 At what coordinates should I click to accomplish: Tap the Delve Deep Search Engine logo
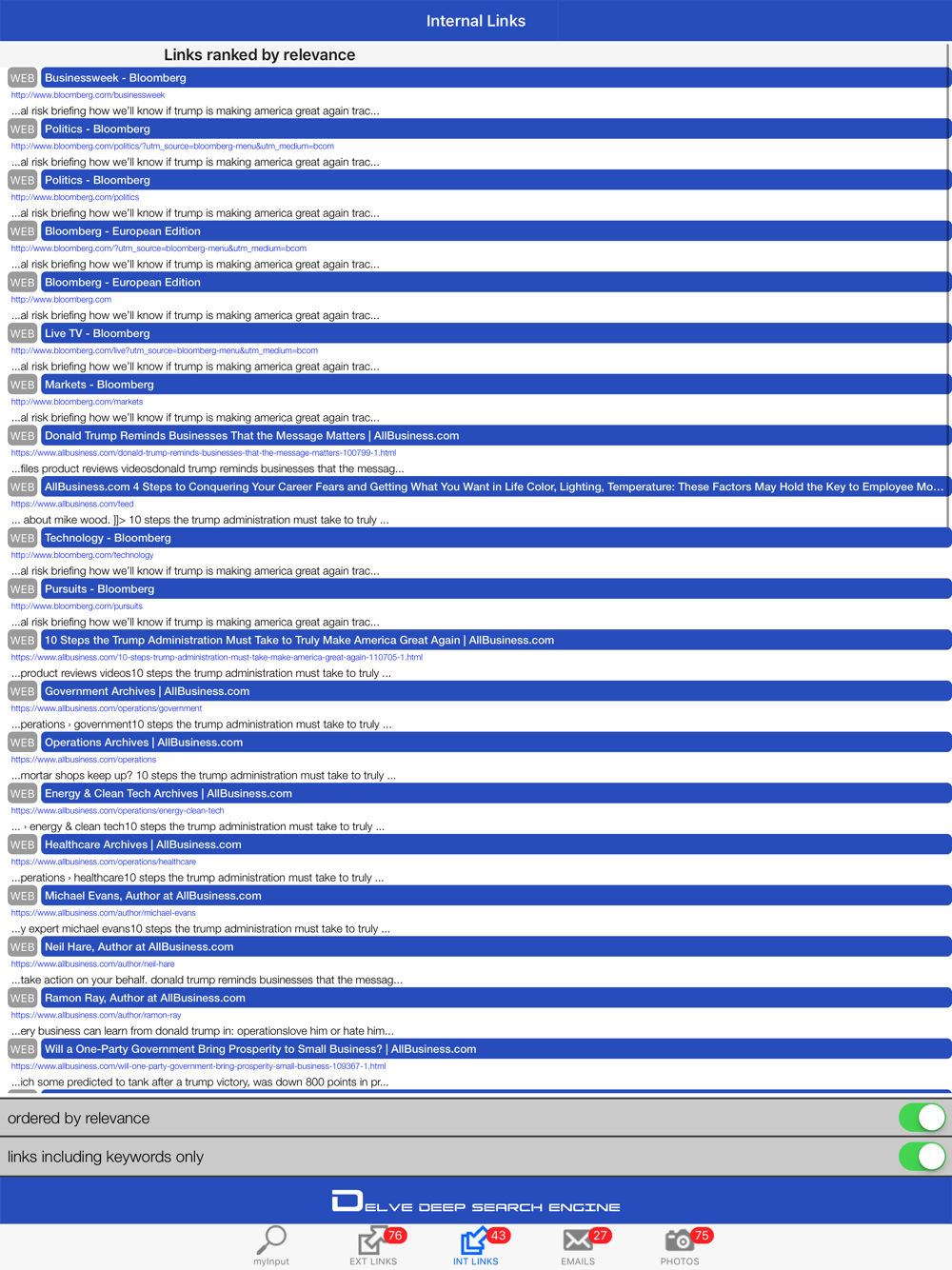click(476, 1201)
